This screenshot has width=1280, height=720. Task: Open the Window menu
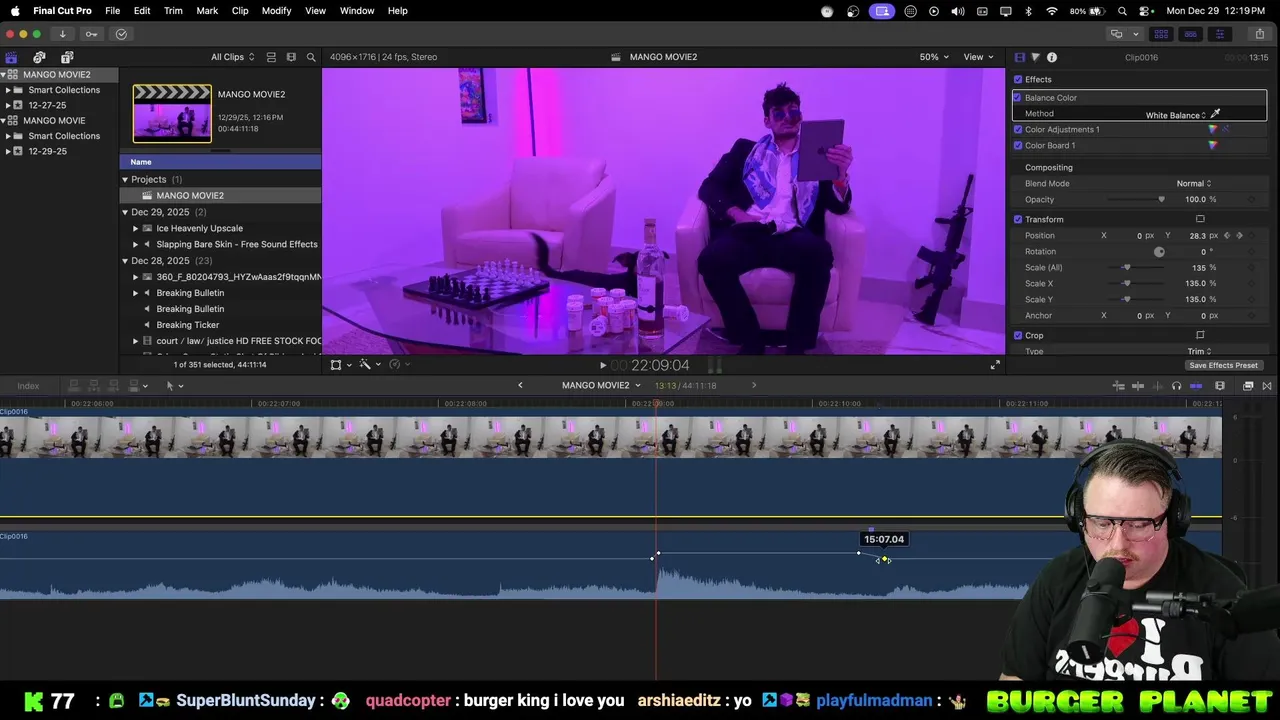pos(357,10)
